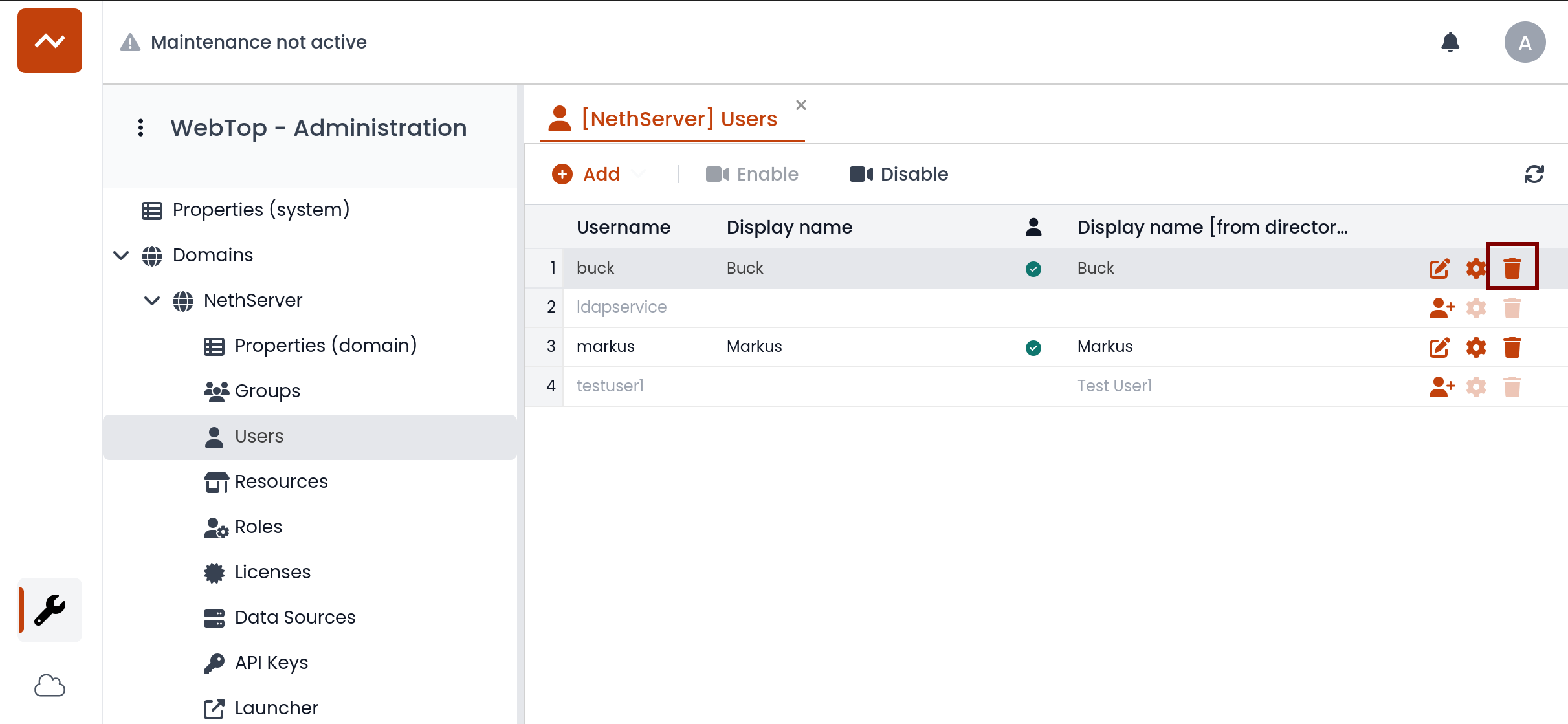Open the three-dot menu beside WebTop - Administration

coord(140,127)
